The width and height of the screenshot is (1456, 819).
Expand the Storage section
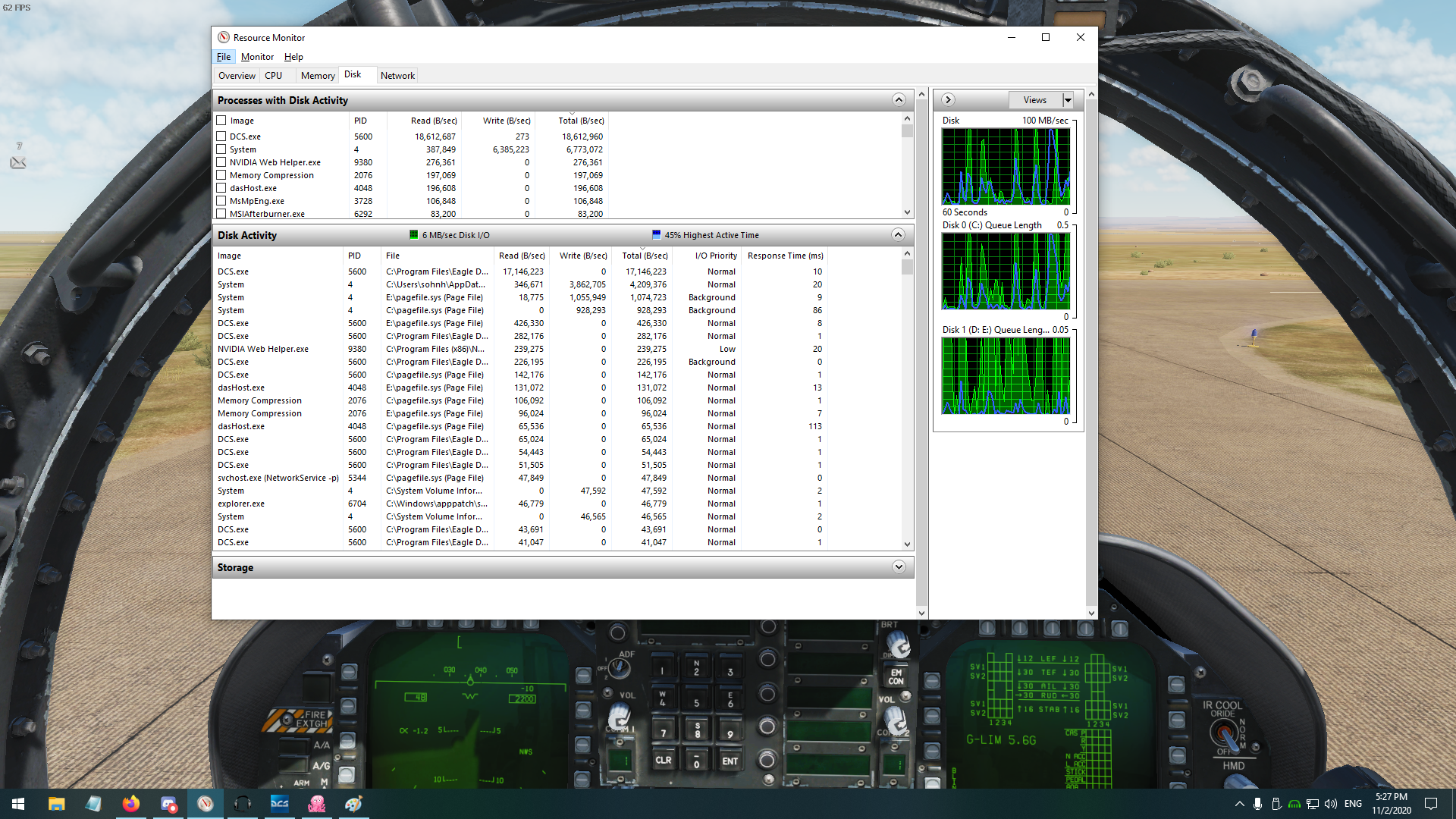click(899, 567)
